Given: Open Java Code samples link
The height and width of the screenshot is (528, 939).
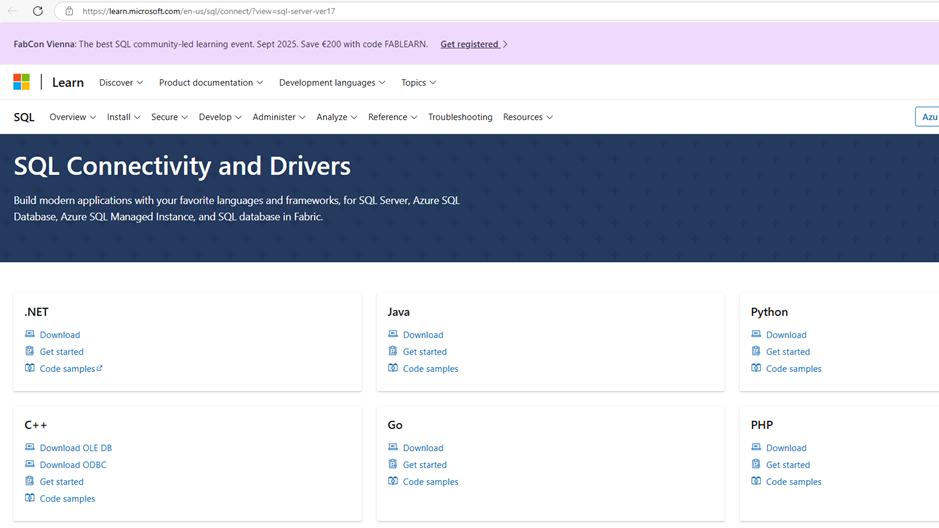Looking at the screenshot, I should (431, 368).
